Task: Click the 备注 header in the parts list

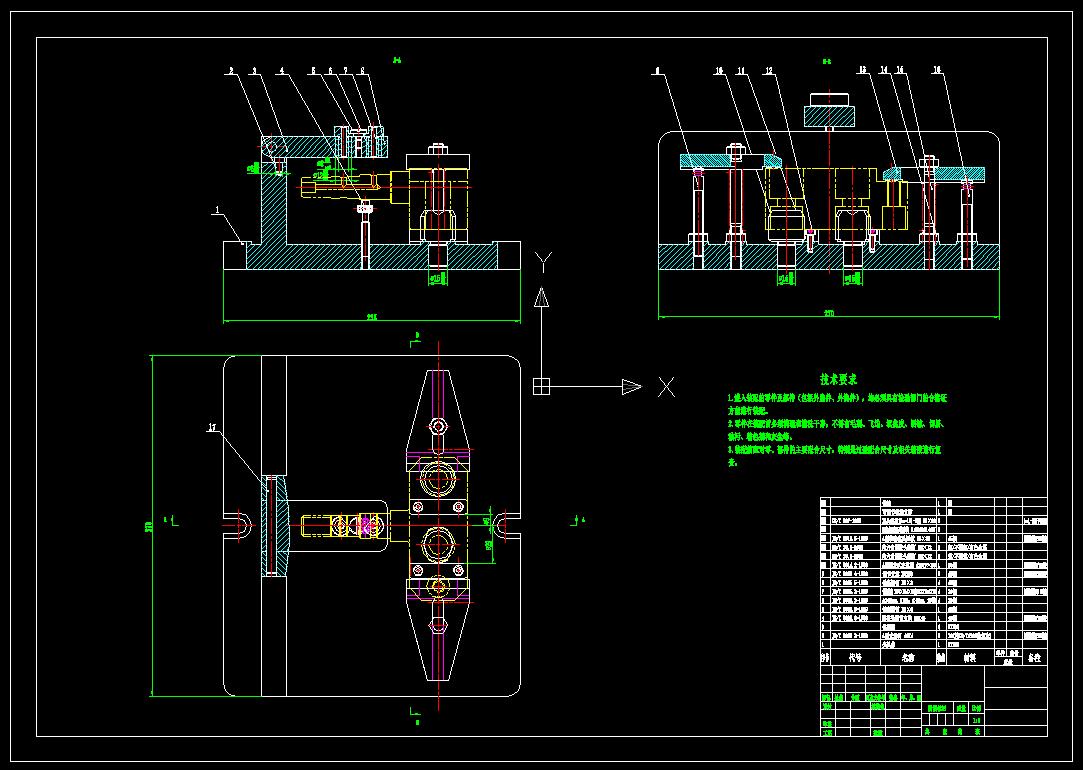Action: (1034, 658)
